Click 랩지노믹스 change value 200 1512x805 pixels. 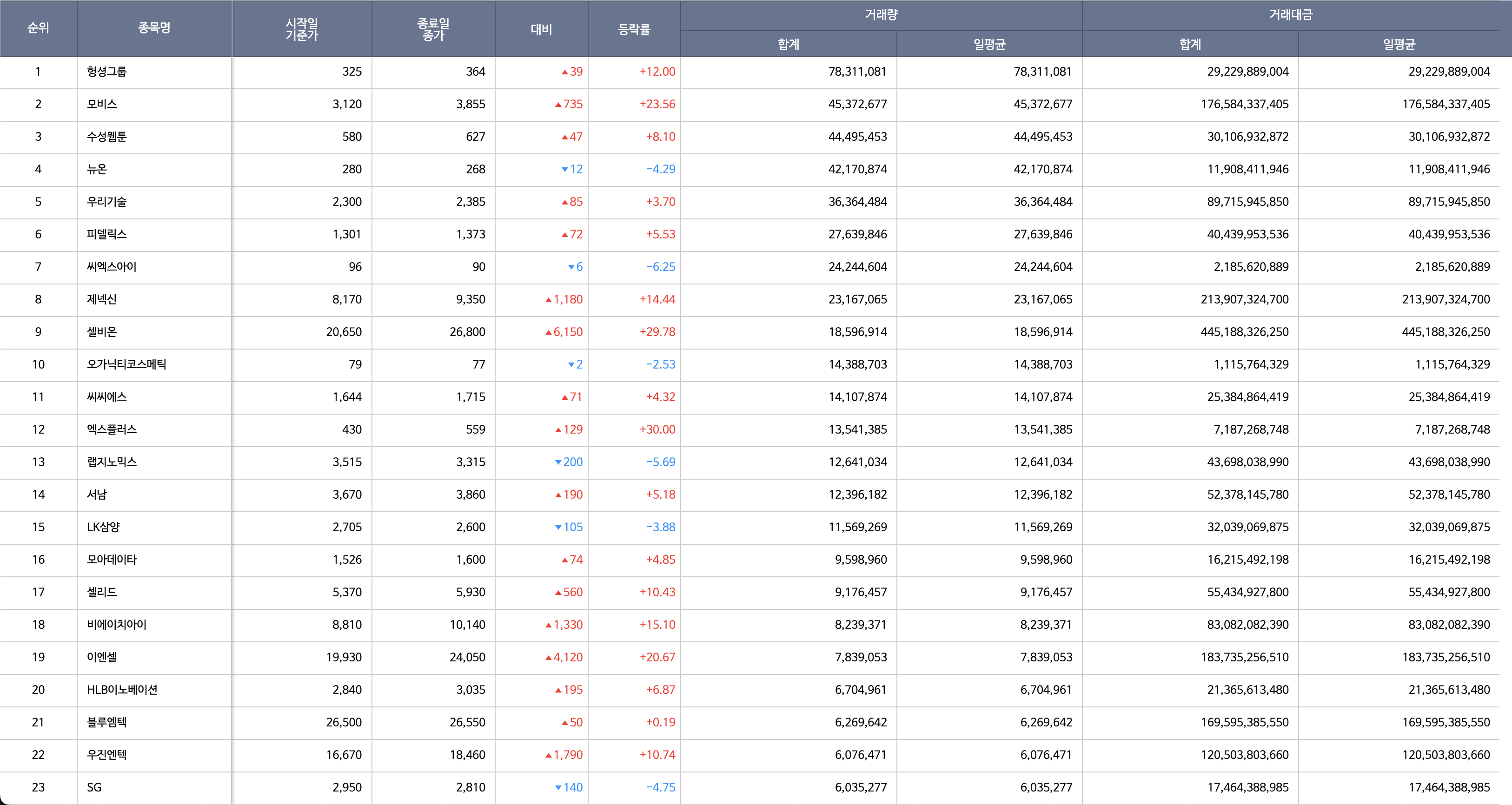[569, 462]
